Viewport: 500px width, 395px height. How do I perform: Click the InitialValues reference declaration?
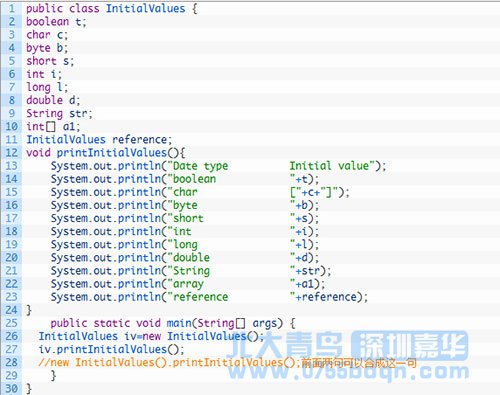pos(99,140)
